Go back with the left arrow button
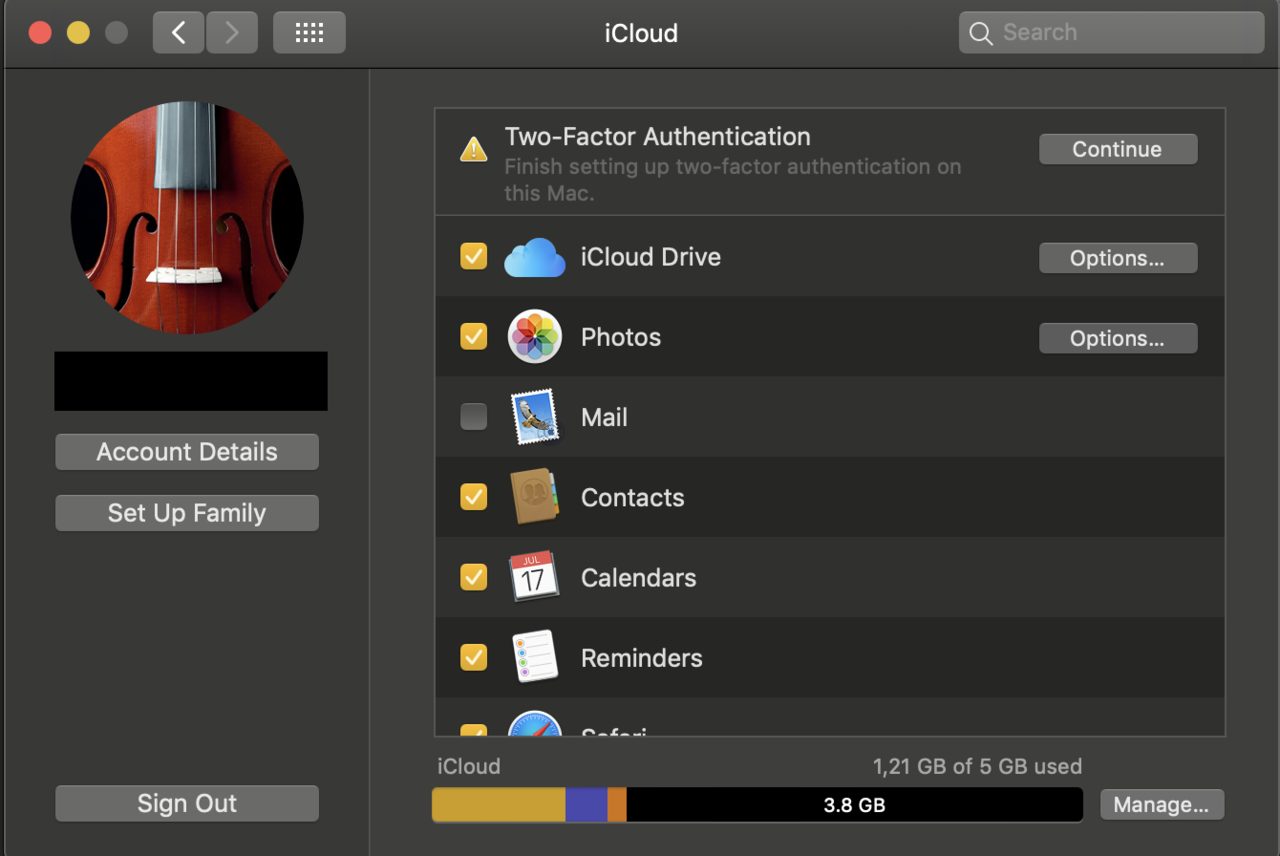 click(179, 33)
